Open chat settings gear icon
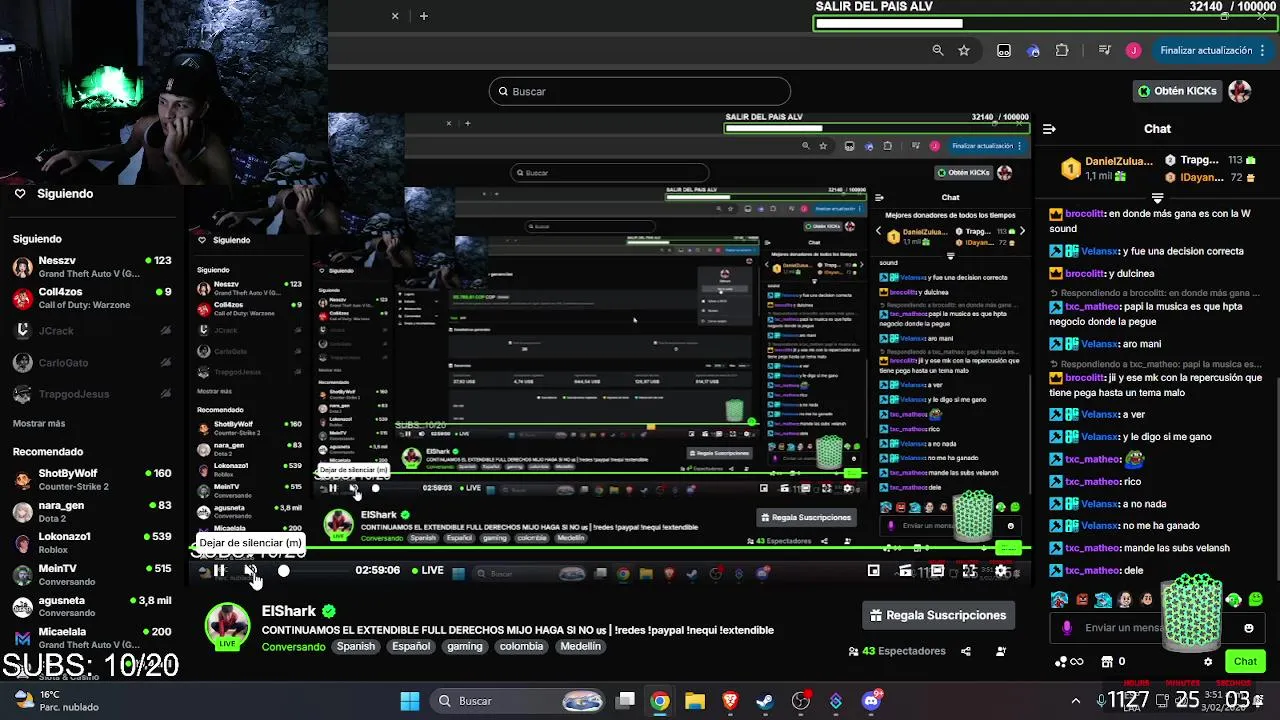Viewport: 1280px width, 720px height. (1208, 661)
